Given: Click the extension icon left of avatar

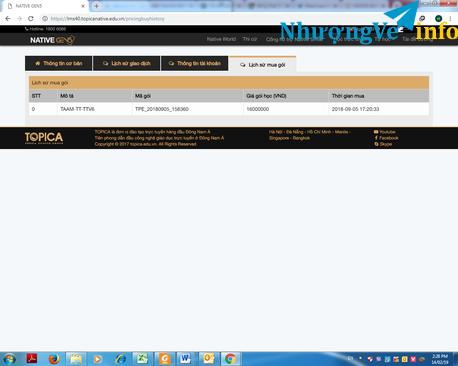Looking at the screenshot, I should (422, 18).
